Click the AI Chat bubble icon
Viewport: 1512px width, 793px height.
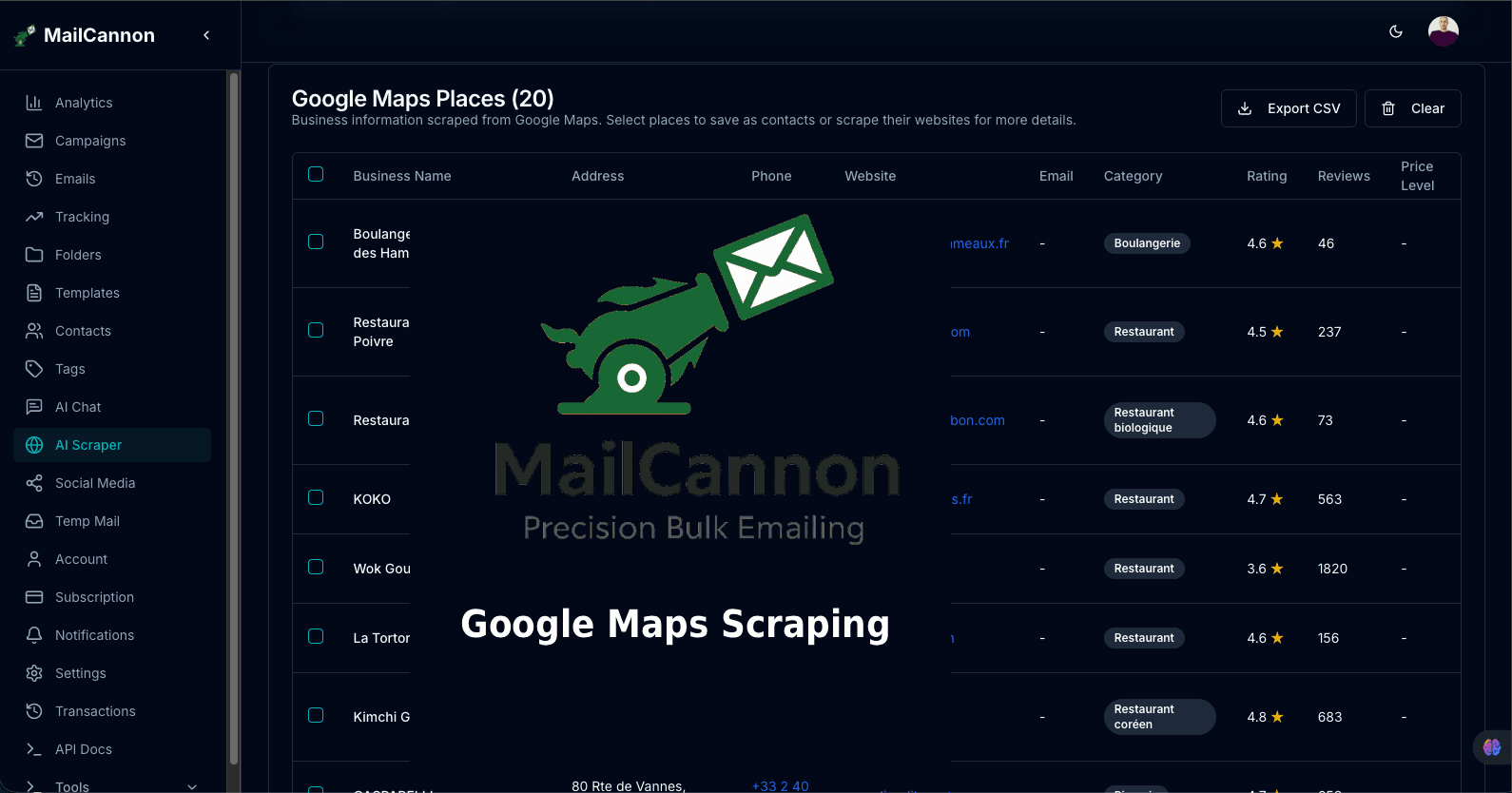(34, 407)
